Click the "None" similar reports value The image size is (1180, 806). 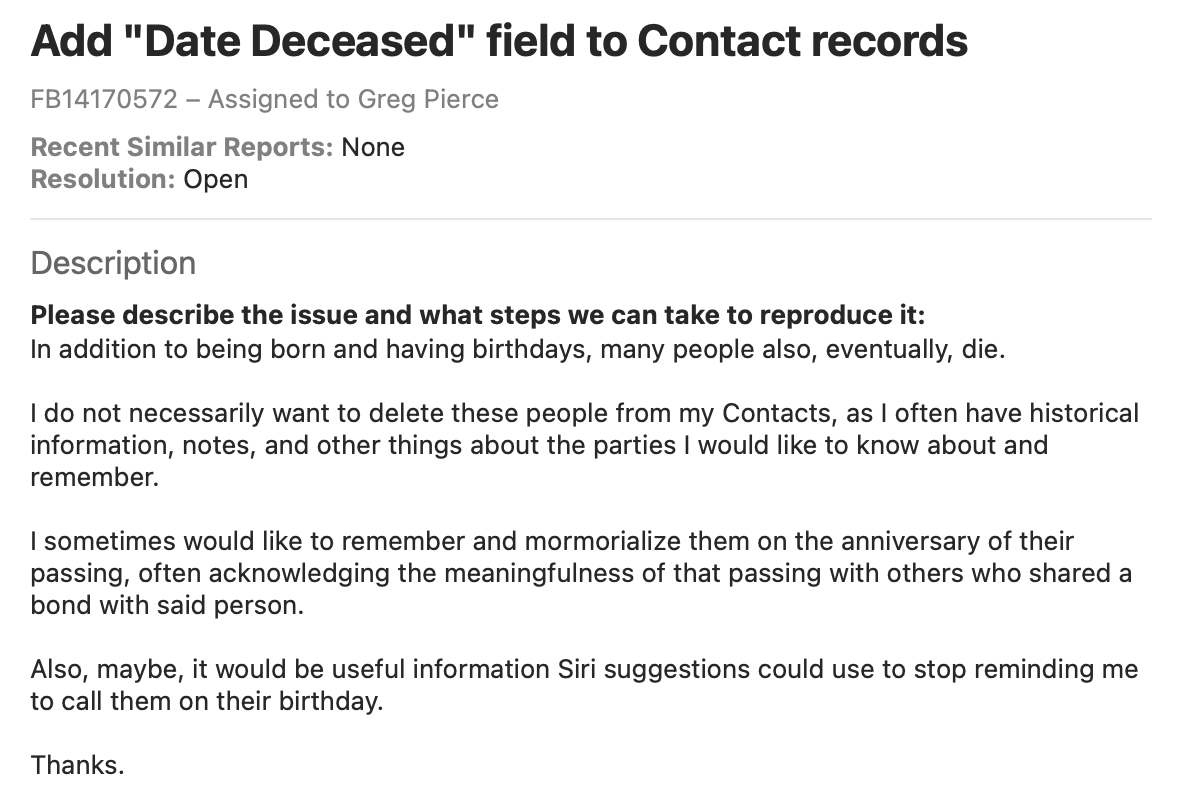click(373, 148)
